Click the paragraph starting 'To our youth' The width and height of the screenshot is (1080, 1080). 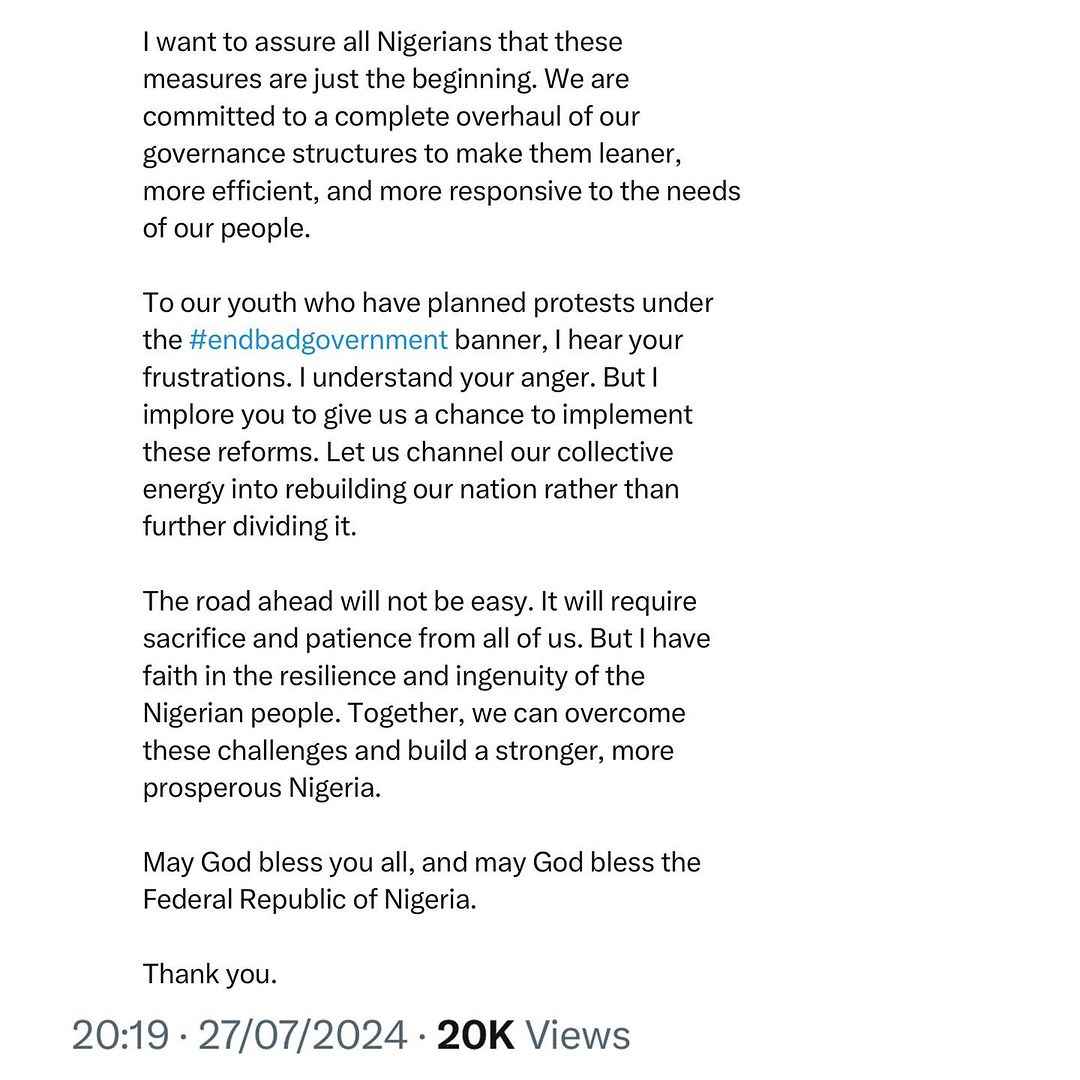428,415
